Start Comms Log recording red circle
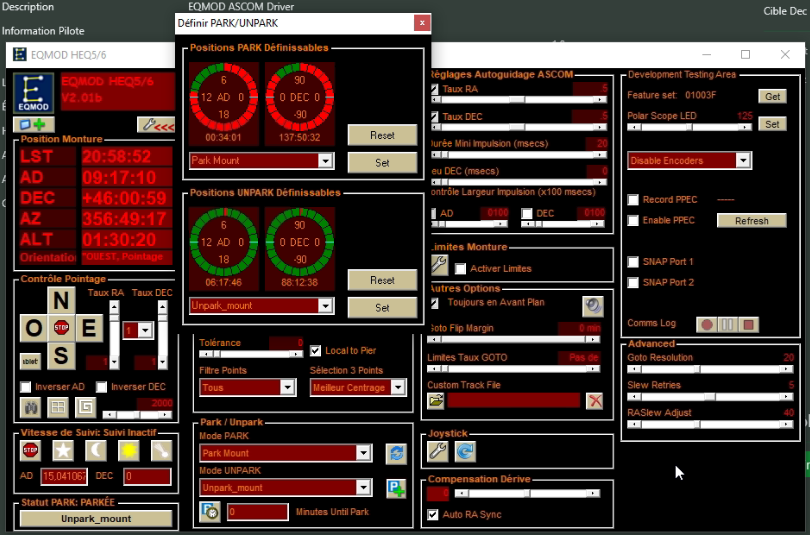The image size is (810, 535). [x=707, y=325]
